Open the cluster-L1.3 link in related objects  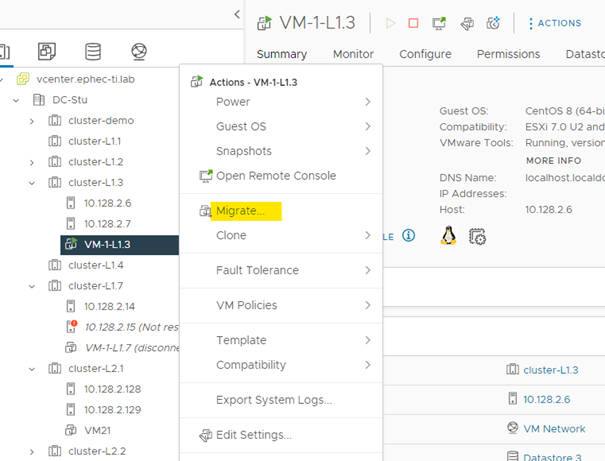551,370
